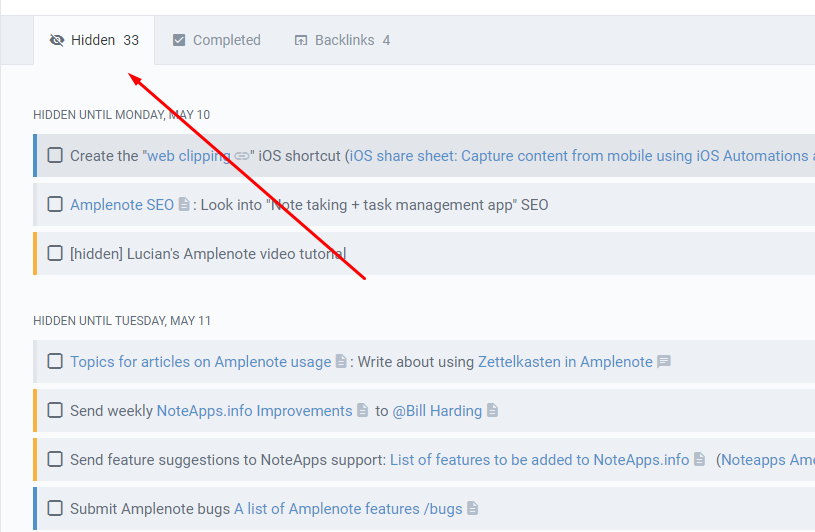This screenshot has width=815, height=532.
Task: Check off Send feature suggestions task
Action: (x=55, y=459)
